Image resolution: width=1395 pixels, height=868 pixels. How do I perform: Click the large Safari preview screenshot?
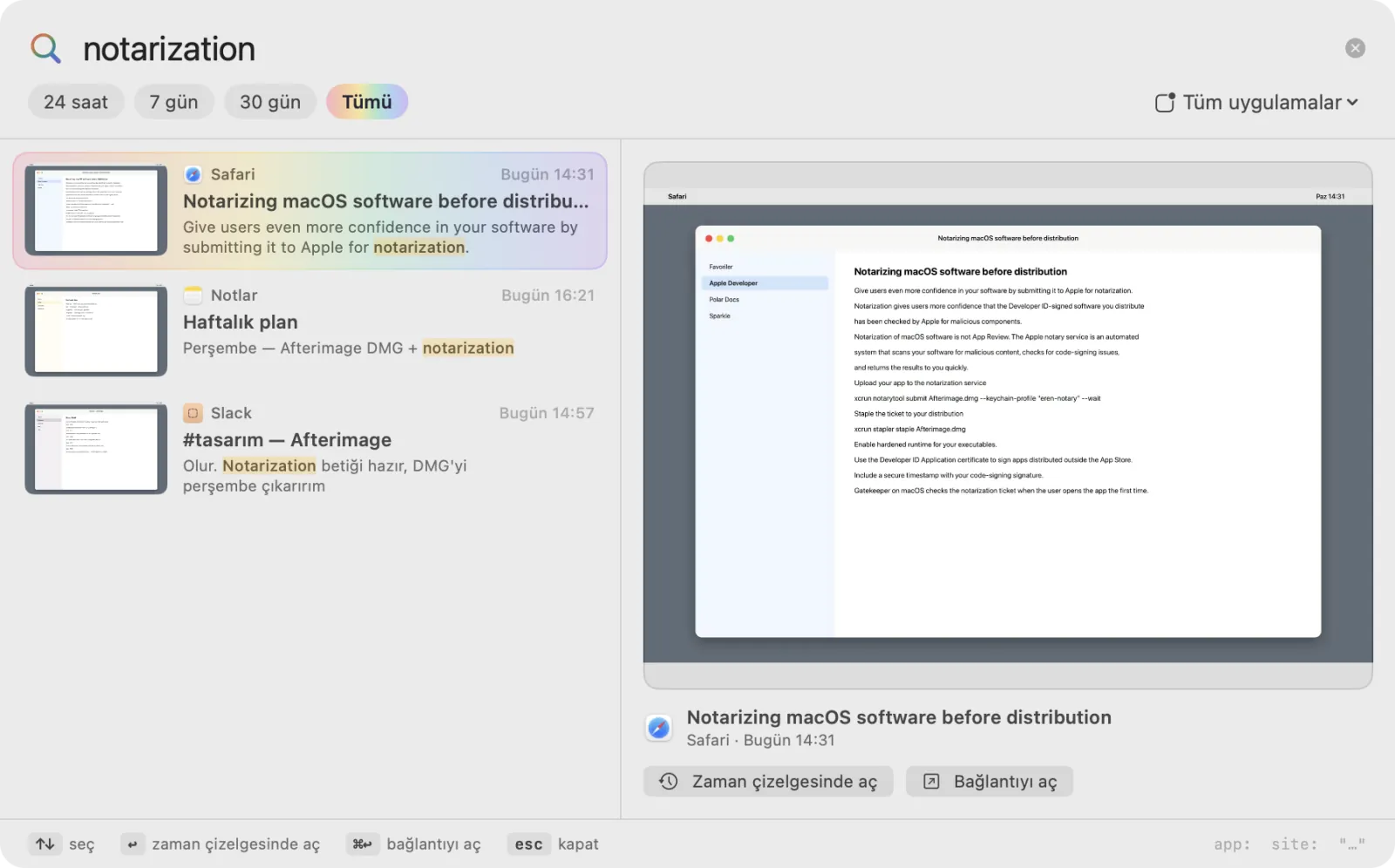point(1008,425)
